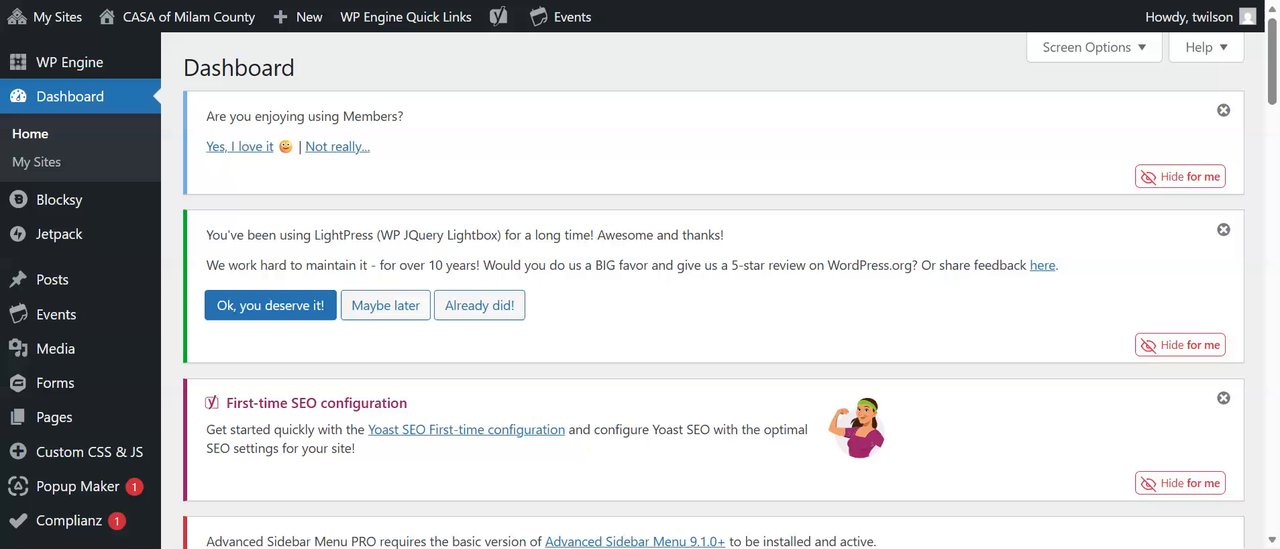Open the Media library icon

[17, 349]
